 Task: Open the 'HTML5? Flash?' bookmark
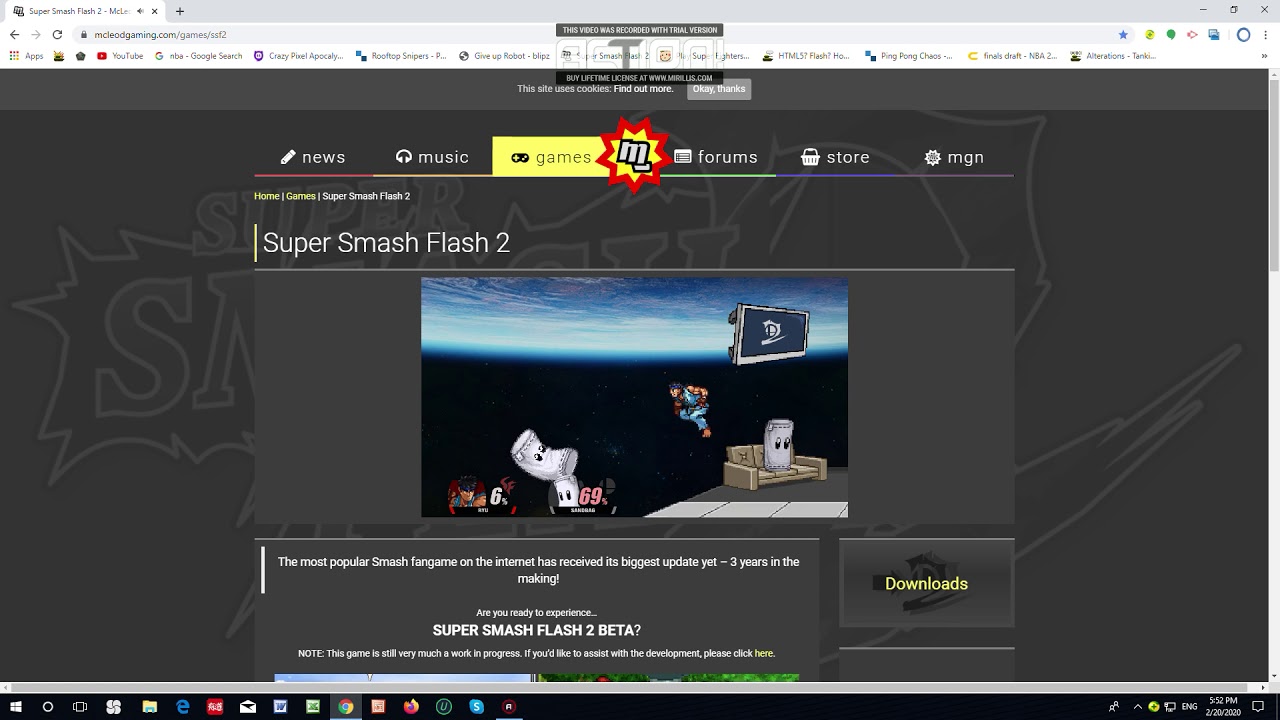pyautogui.click(x=806, y=56)
